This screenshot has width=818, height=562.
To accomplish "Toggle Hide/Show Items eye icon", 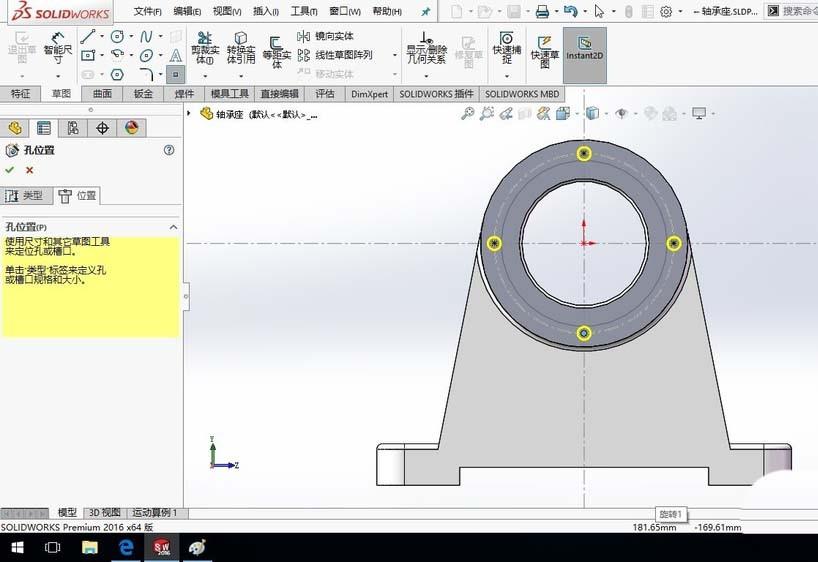I will tap(621, 113).
